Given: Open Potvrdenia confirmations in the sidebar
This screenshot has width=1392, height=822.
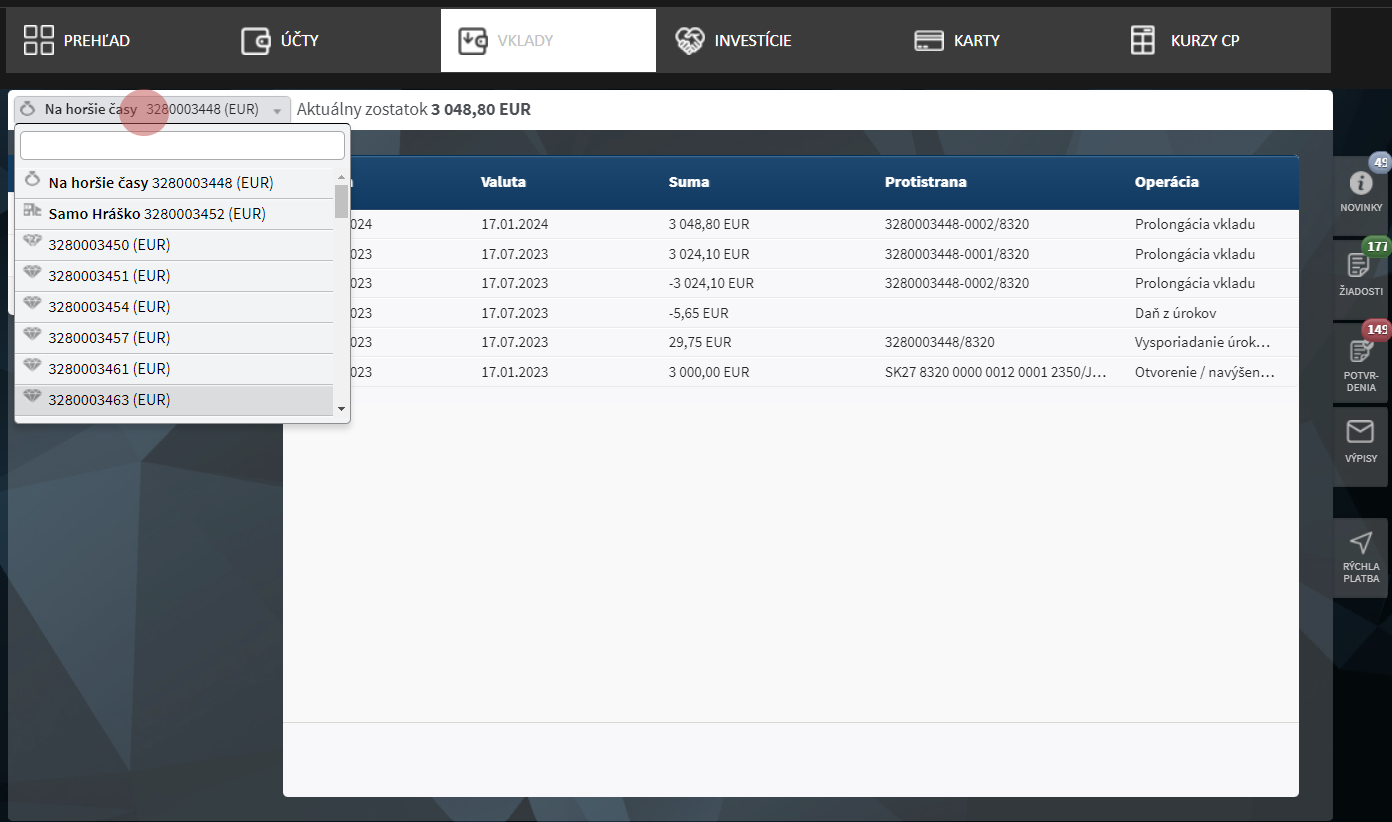Looking at the screenshot, I should click(1360, 360).
